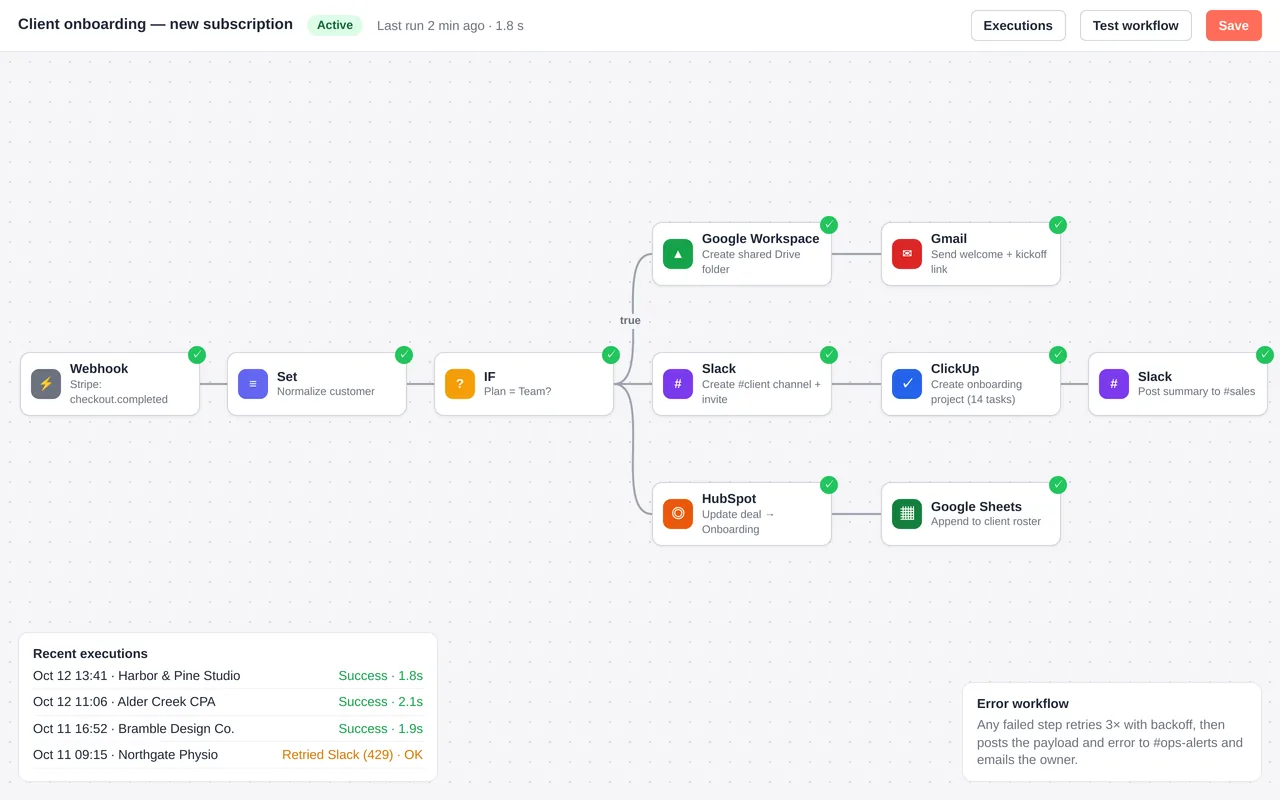Click the Webhook node lightning bolt icon
The height and width of the screenshot is (800, 1280).
(x=46, y=384)
